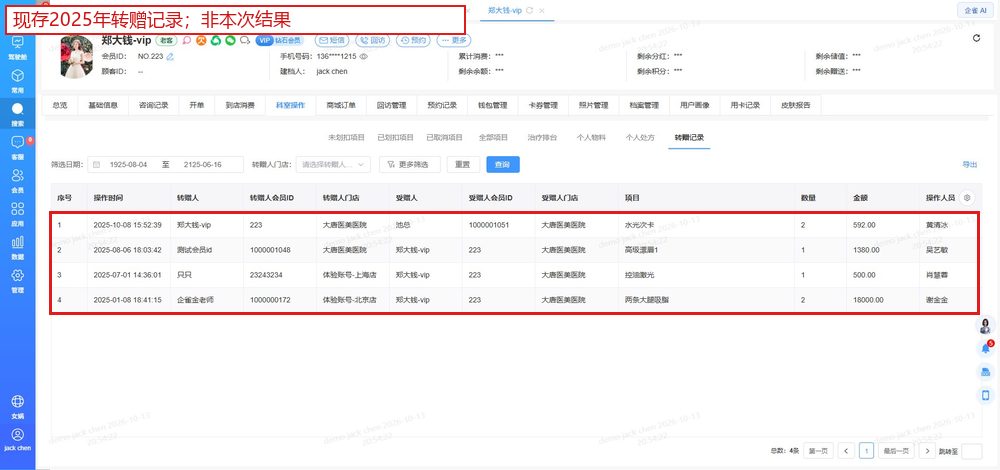Image resolution: width=1000 pixels, height=470 pixels.
Task: Click the next page arrow
Action: [927, 451]
